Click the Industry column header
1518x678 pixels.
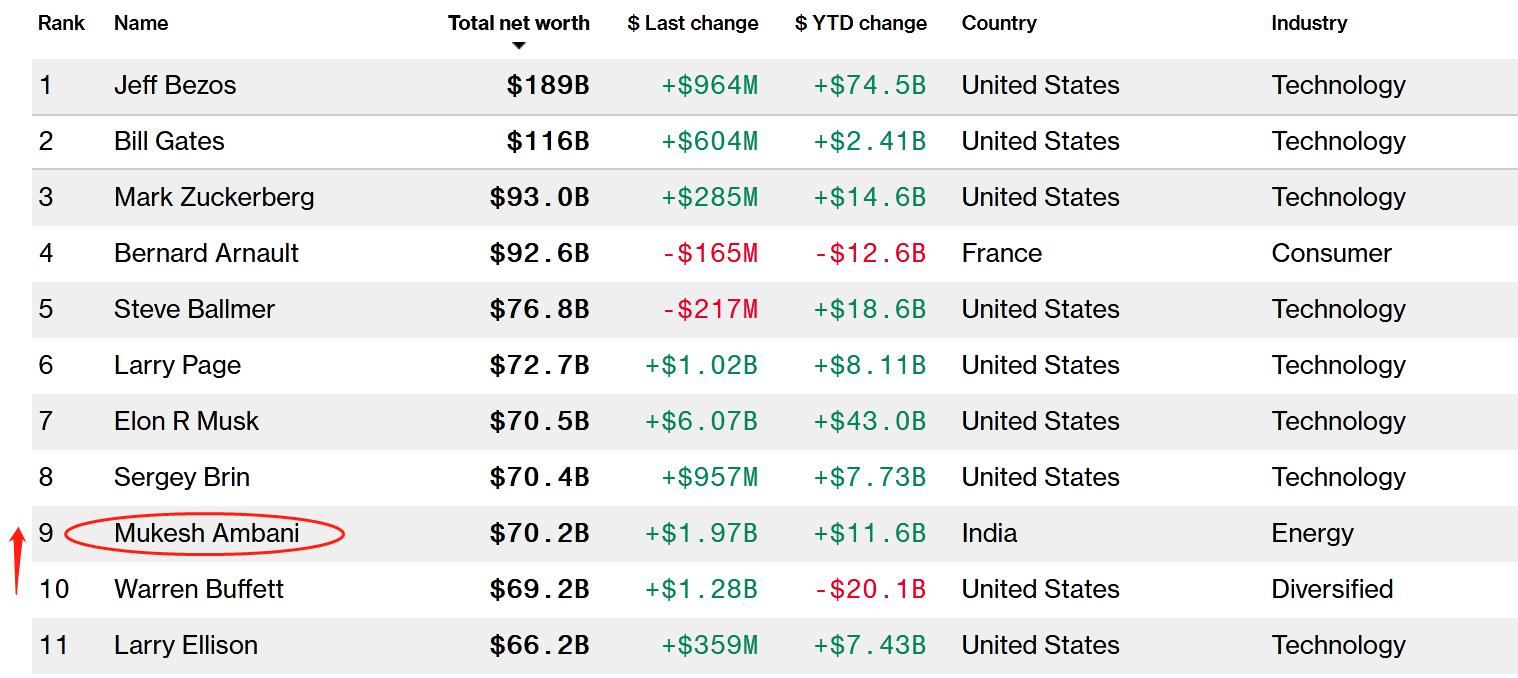[1308, 23]
